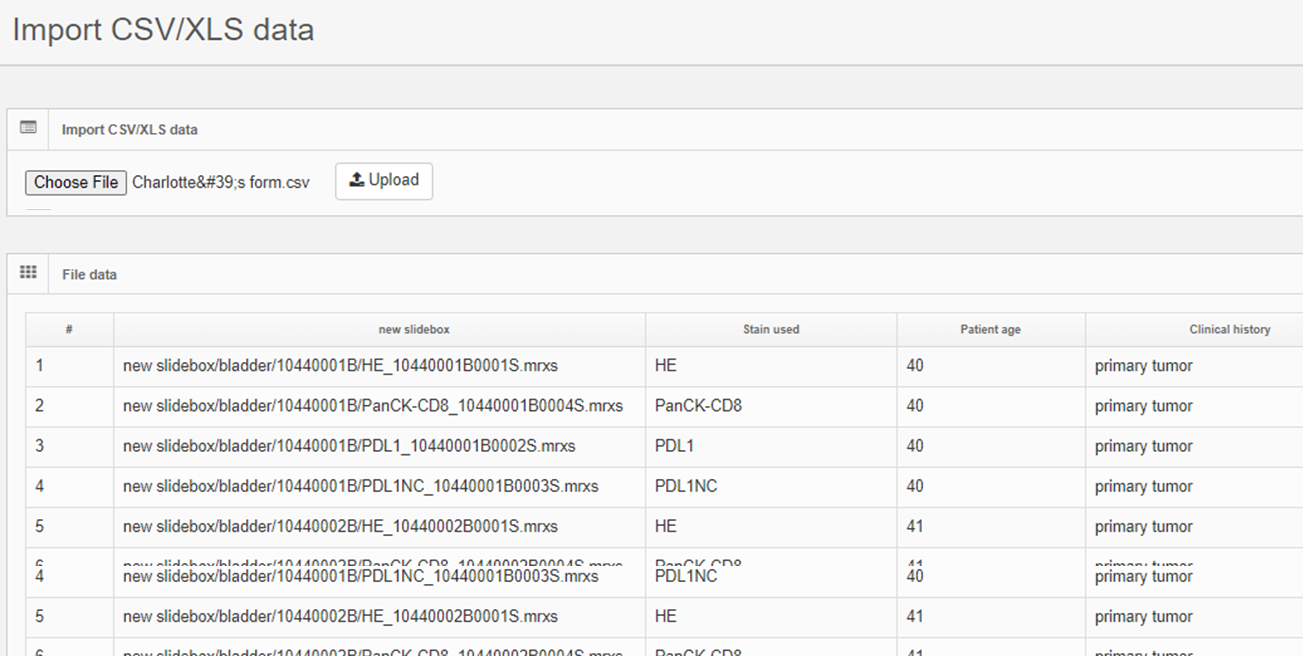Click patient age '40' in row 1
The width and height of the screenshot is (1303, 656).
[915, 366]
